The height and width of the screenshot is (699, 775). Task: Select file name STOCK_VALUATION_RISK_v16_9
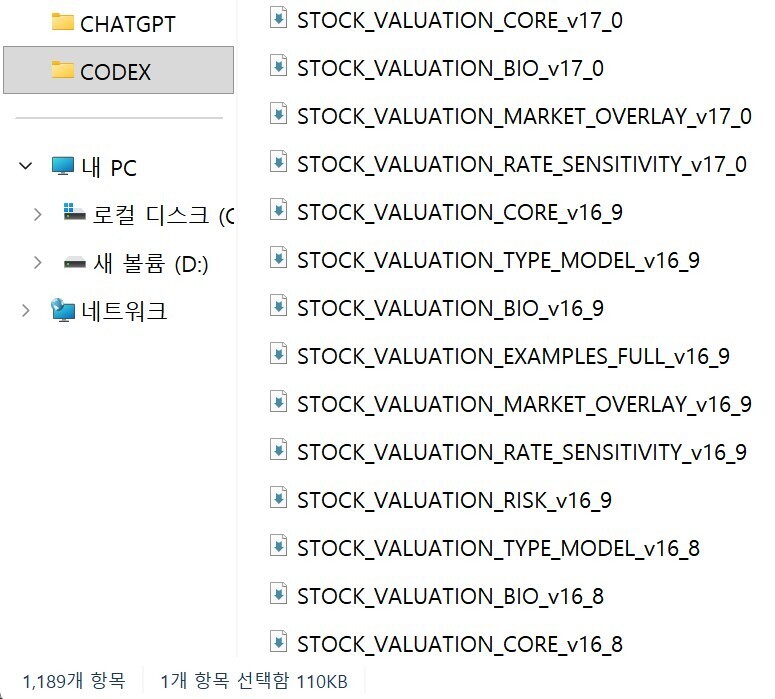click(x=454, y=500)
